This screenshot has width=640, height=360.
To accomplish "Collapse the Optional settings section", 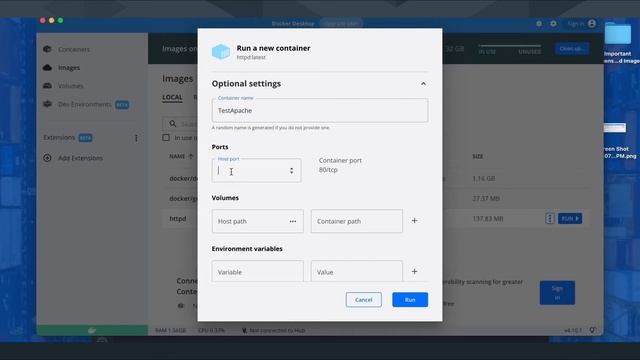I will click(x=423, y=84).
